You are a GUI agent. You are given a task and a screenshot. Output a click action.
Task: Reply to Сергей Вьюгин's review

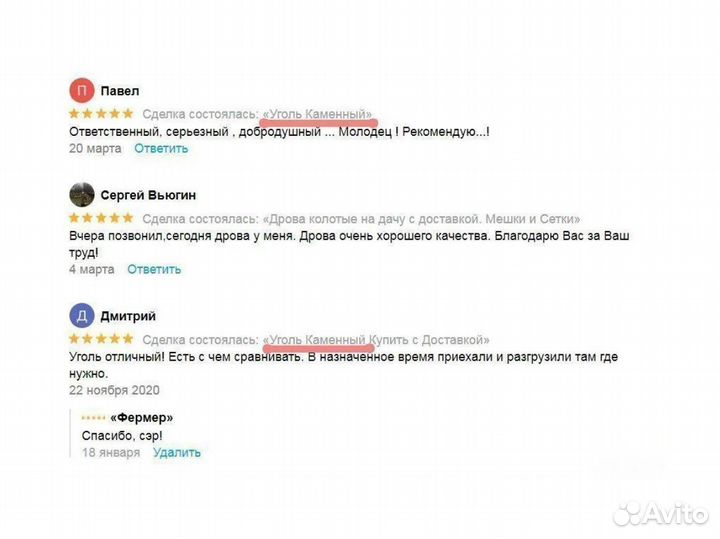154,269
